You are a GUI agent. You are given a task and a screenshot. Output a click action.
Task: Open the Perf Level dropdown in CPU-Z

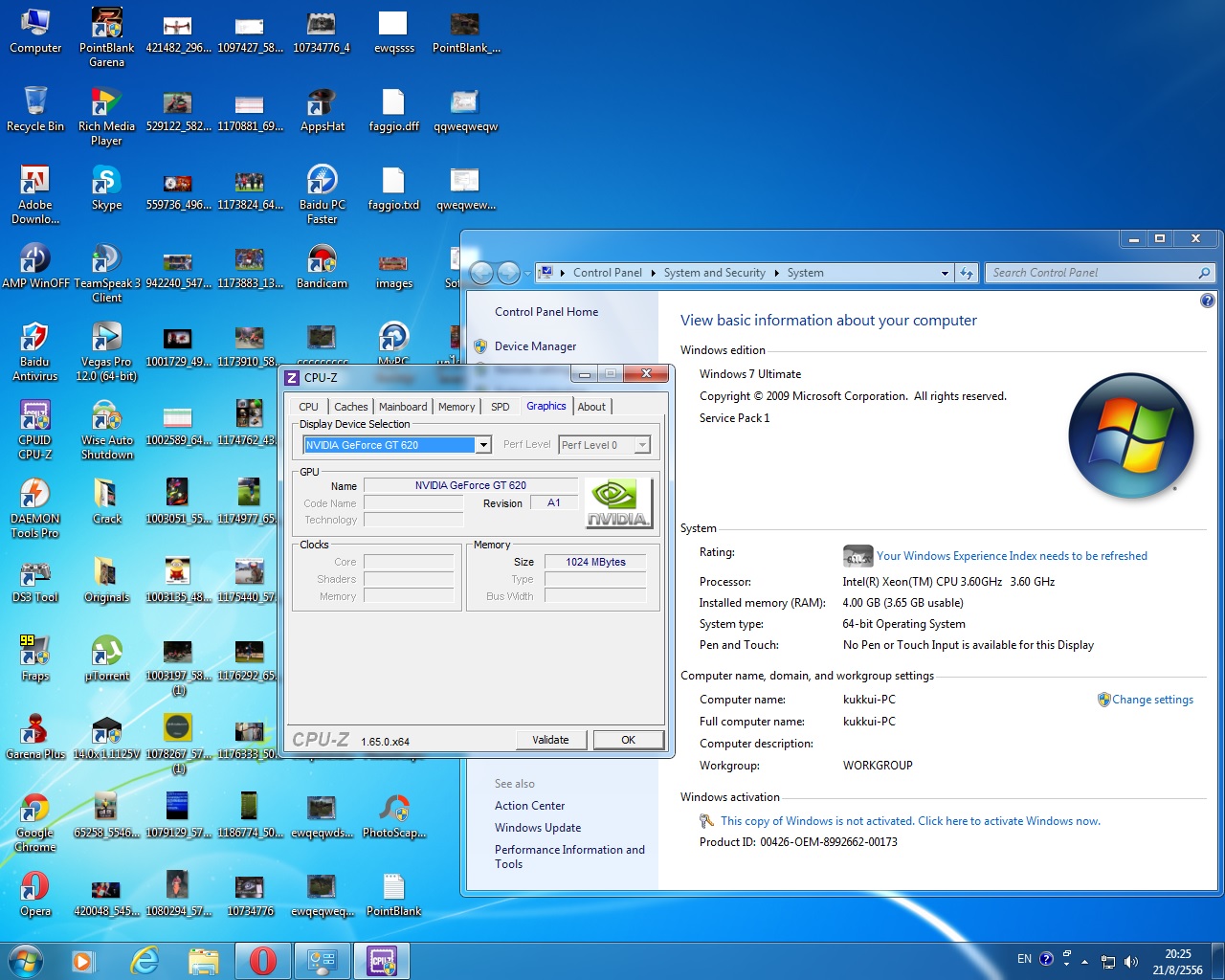(642, 445)
